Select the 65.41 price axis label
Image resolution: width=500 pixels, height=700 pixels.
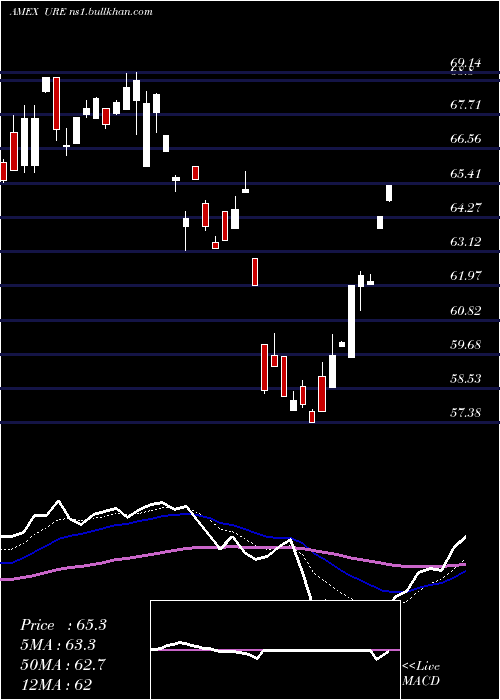coord(466,173)
